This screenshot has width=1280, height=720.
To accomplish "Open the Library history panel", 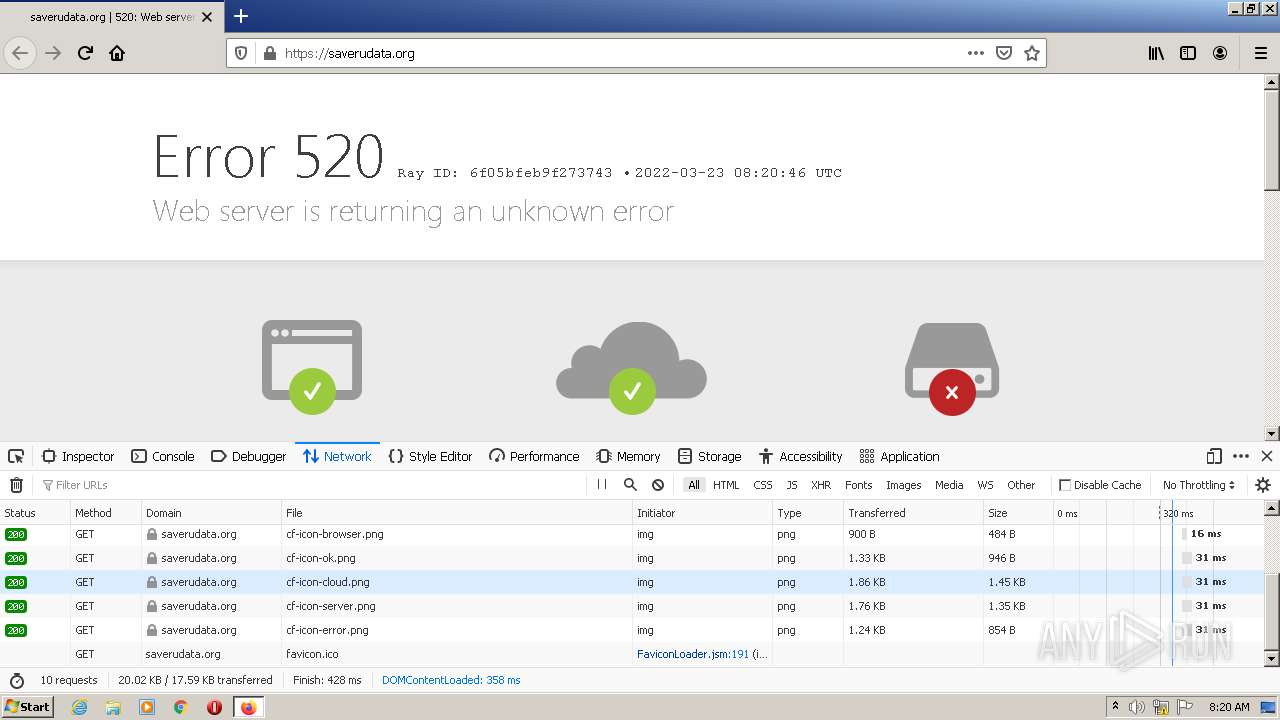I will click(x=1156, y=53).
